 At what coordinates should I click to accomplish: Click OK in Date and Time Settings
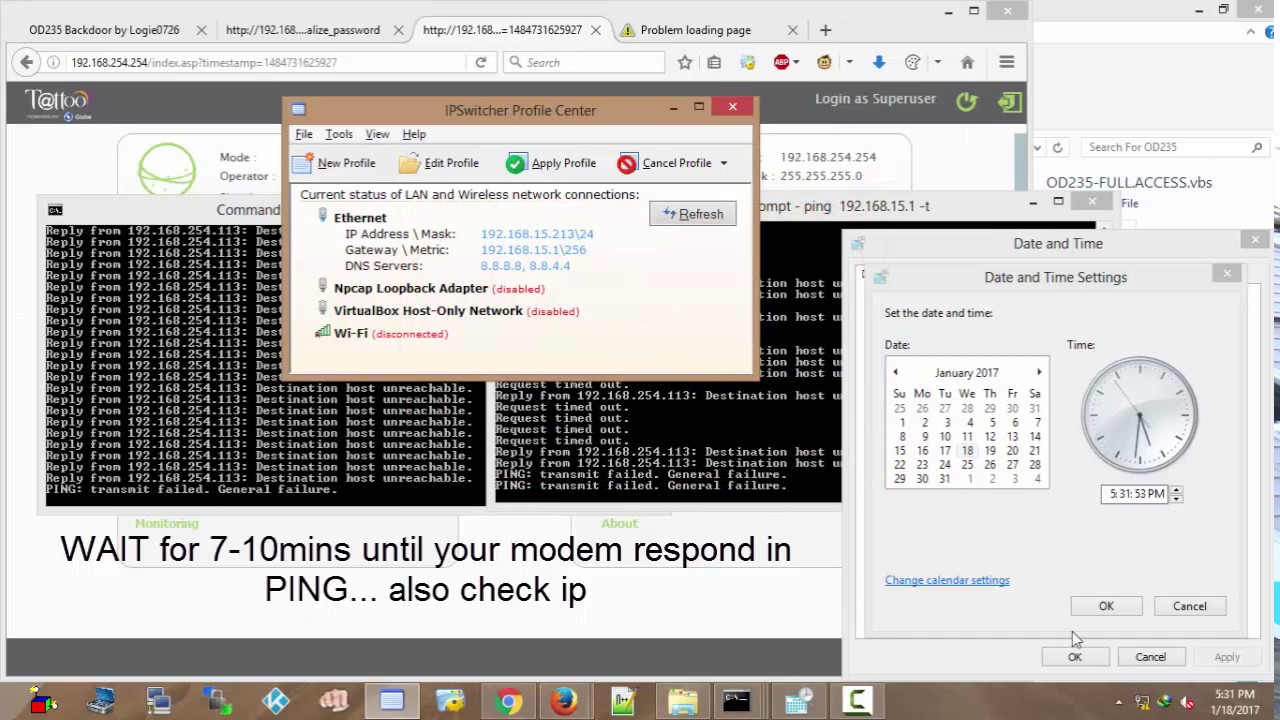pyautogui.click(x=1106, y=606)
